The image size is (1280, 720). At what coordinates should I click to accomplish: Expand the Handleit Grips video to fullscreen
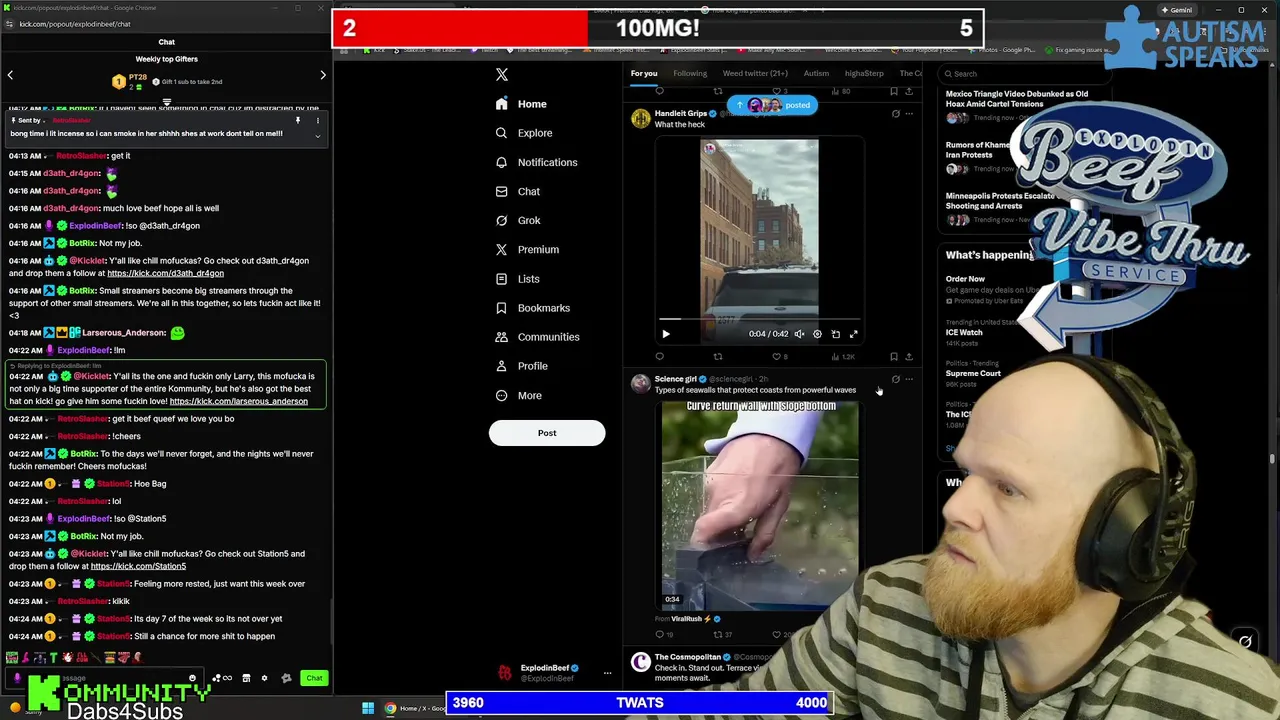point(853,334)
